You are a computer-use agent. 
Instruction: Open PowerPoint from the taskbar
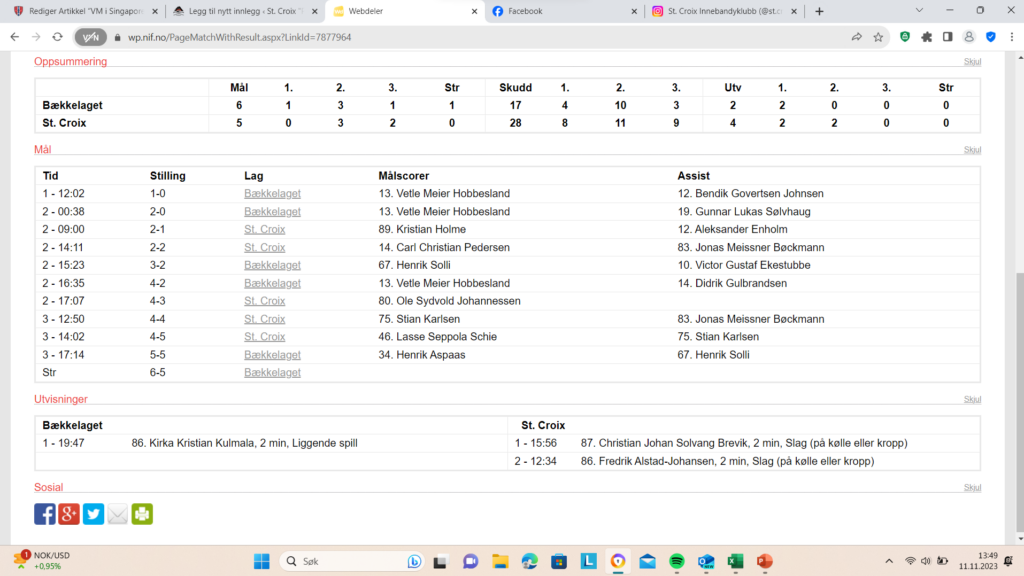(765, 561)
